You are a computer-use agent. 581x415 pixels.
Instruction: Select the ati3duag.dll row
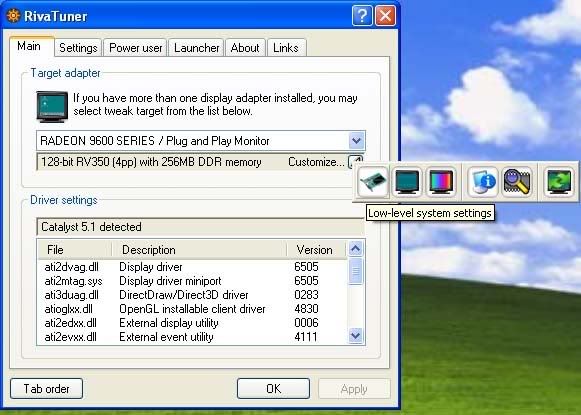[192, 295]
